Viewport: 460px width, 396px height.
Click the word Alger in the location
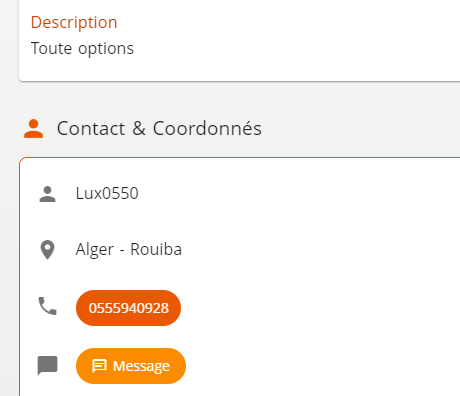(x=95, y=250)
